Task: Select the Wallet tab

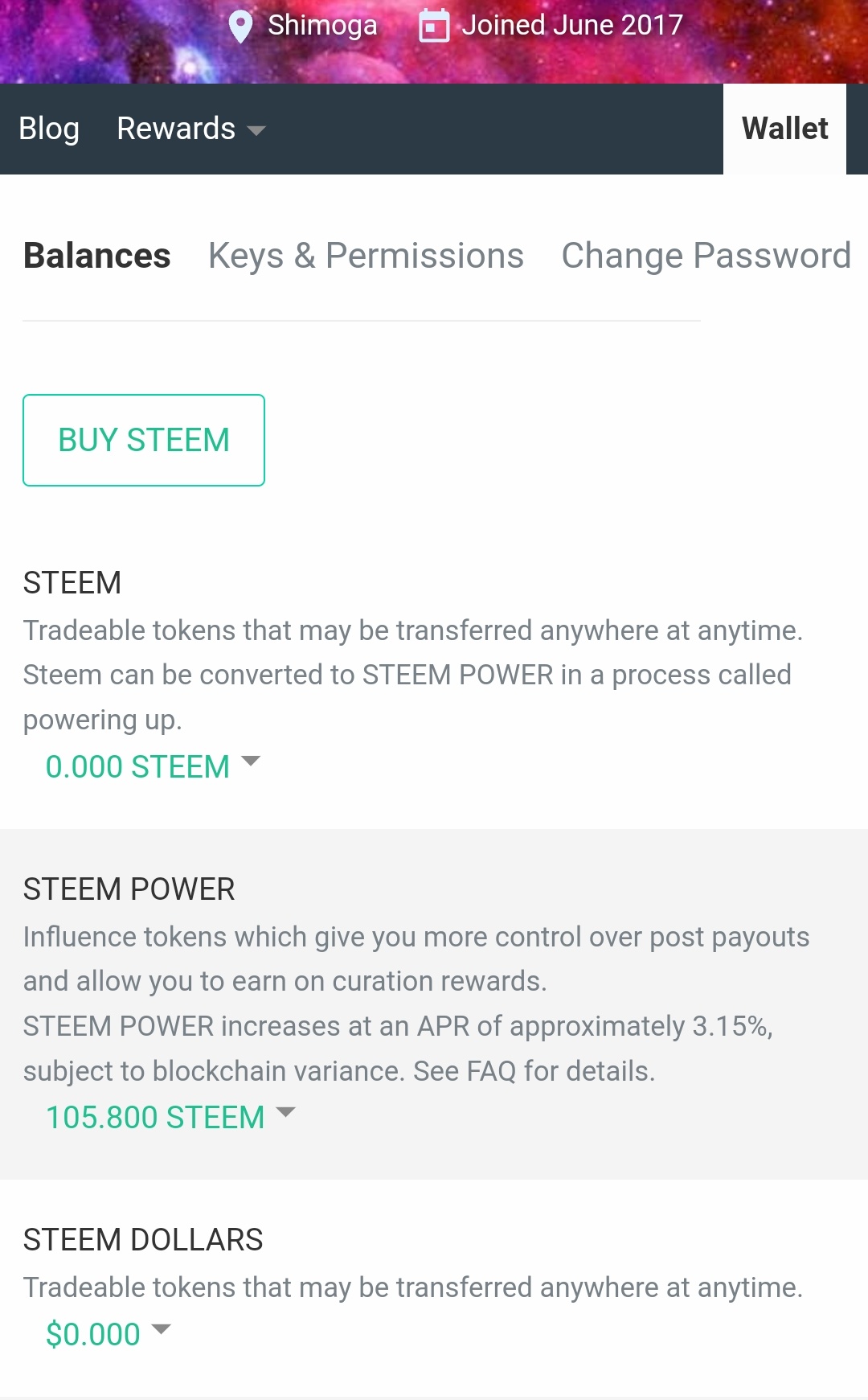Action: click(x=784, y=129)
